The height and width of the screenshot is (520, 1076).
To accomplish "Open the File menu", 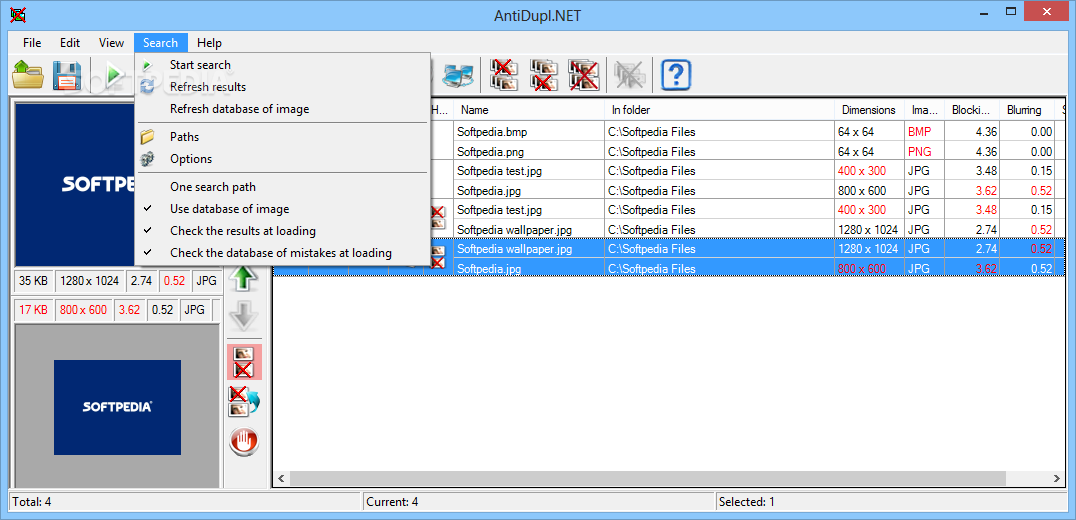I will click(32, 43).
